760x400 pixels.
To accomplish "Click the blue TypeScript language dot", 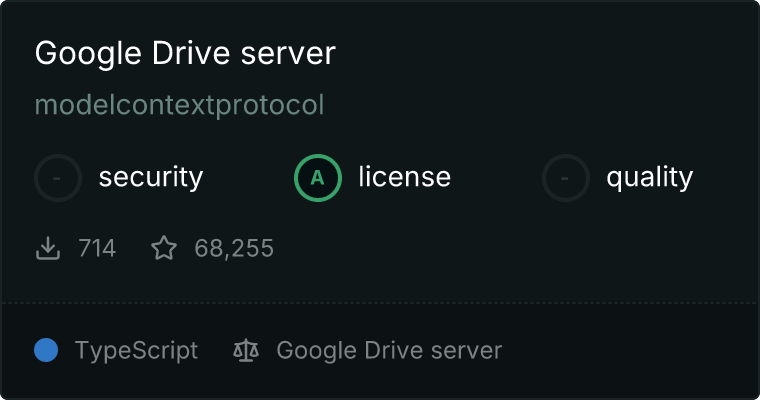I will [46, 350].
